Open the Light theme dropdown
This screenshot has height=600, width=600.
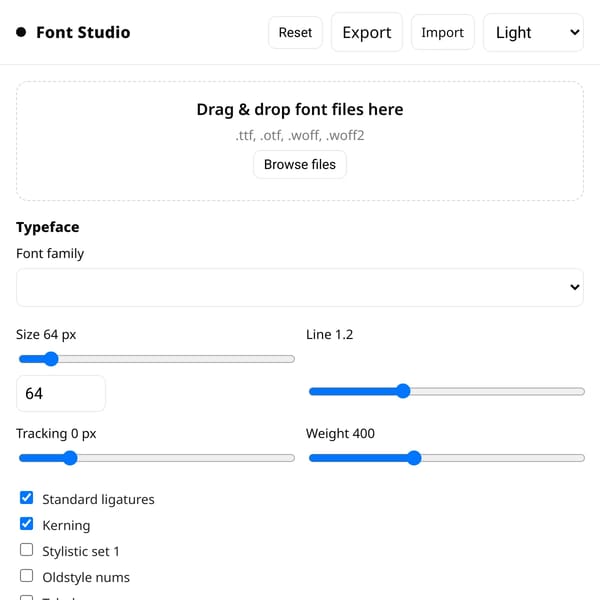coord(533,33)
